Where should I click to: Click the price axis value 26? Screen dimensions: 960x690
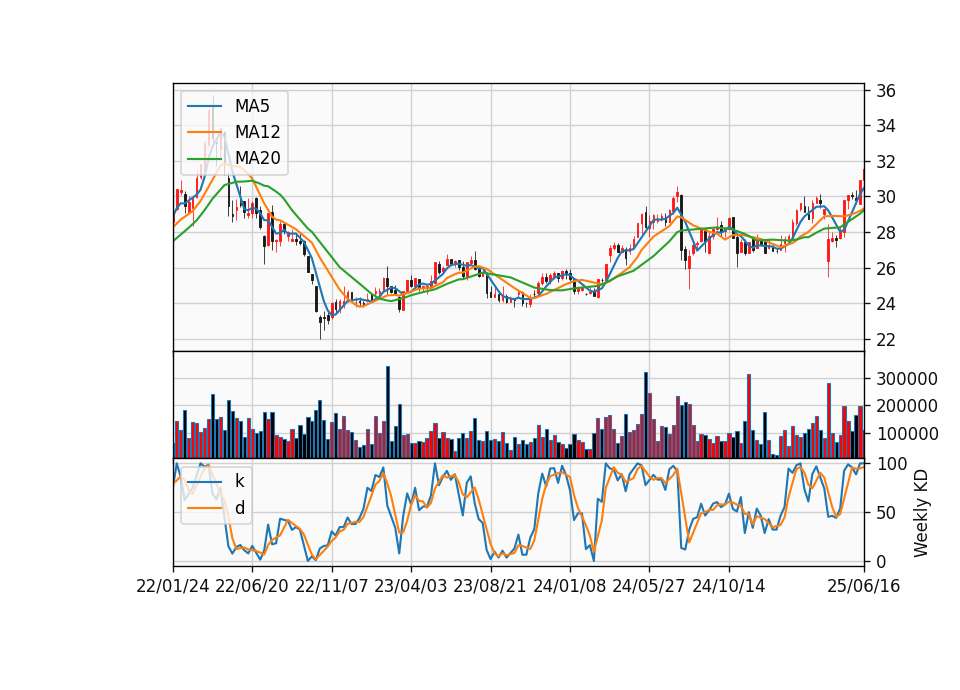885,269
